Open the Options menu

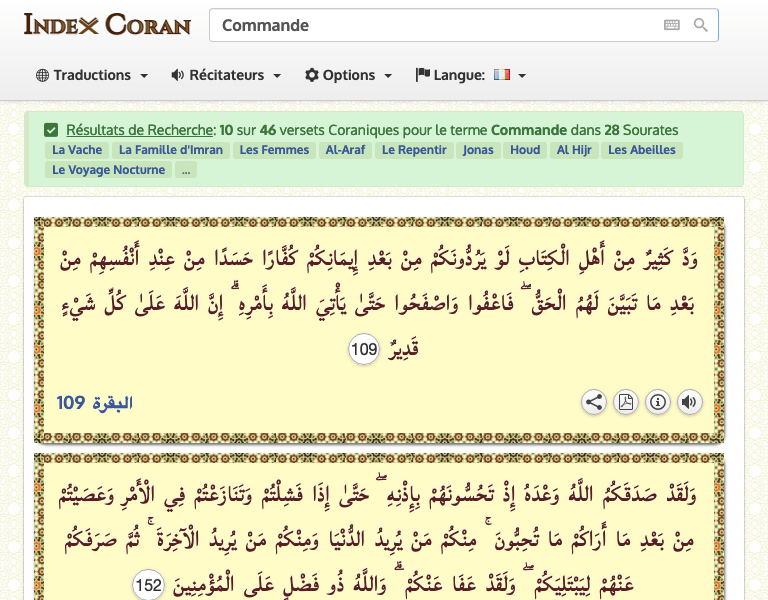[348, 75]
